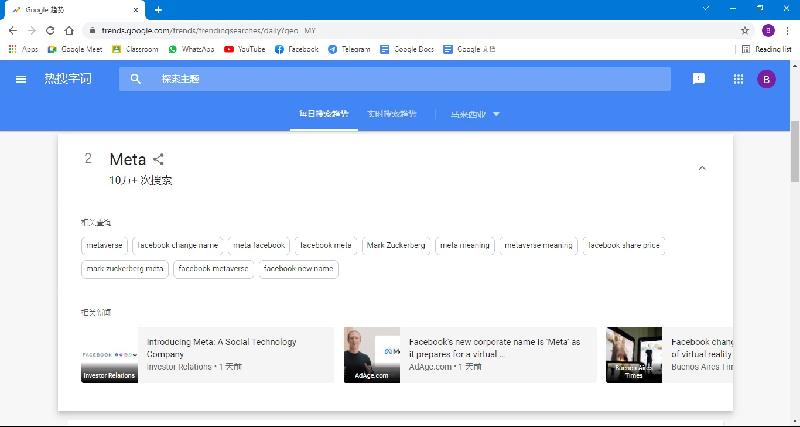The image size is (800, 427).
Task: Open the hamburger main menu
Action: point(21,79)
